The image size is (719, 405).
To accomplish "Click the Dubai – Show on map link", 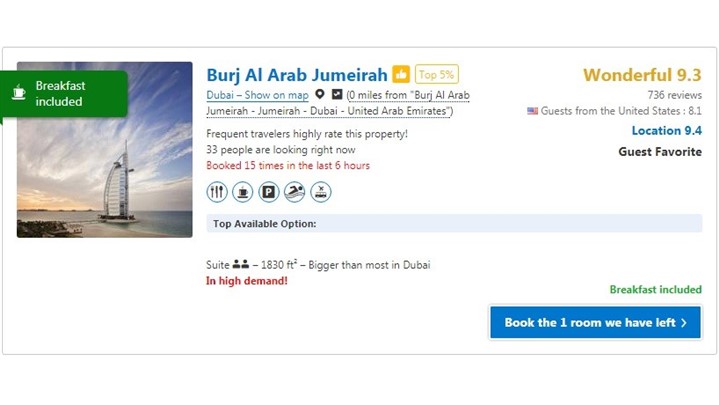I will tap(257, 95).
